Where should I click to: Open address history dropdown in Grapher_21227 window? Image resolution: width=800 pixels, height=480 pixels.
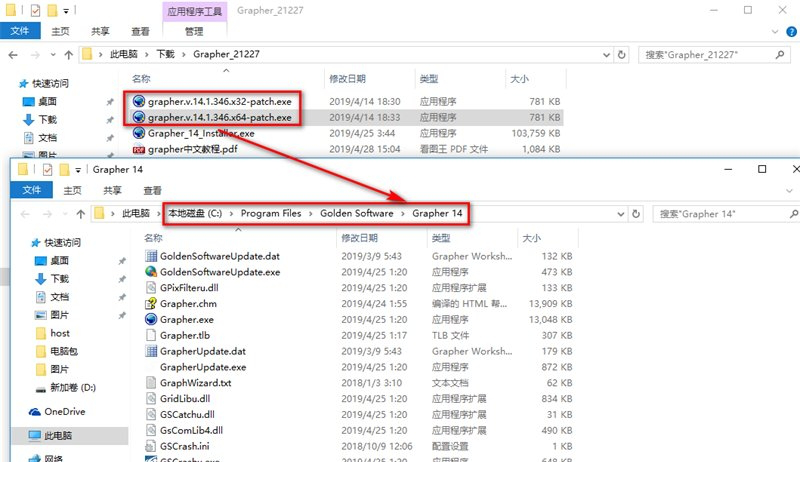tap(606, 55)
